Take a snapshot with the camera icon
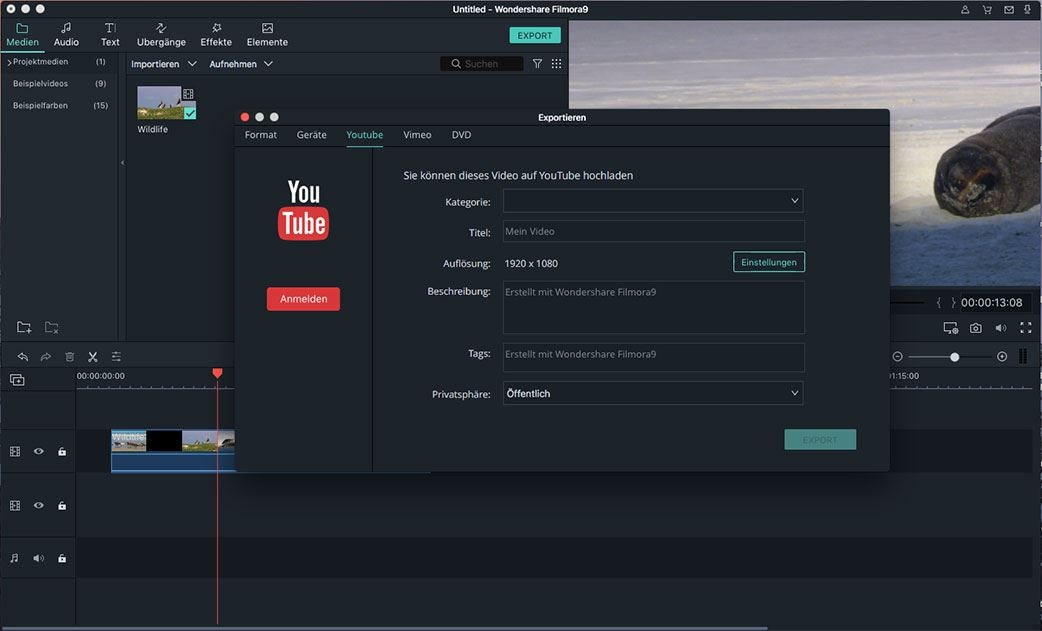 click(x=976, y=328)
